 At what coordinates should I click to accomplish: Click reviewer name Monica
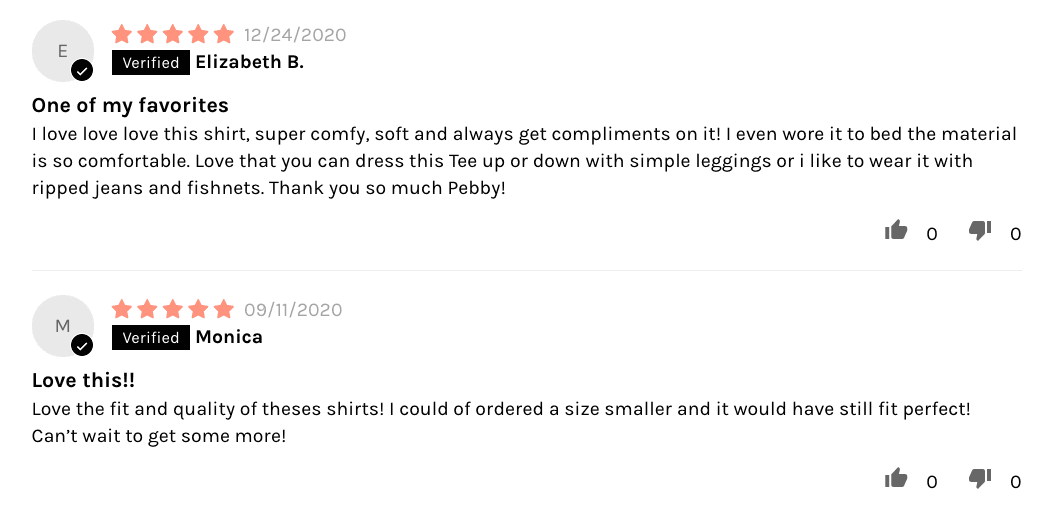[229, 337]
